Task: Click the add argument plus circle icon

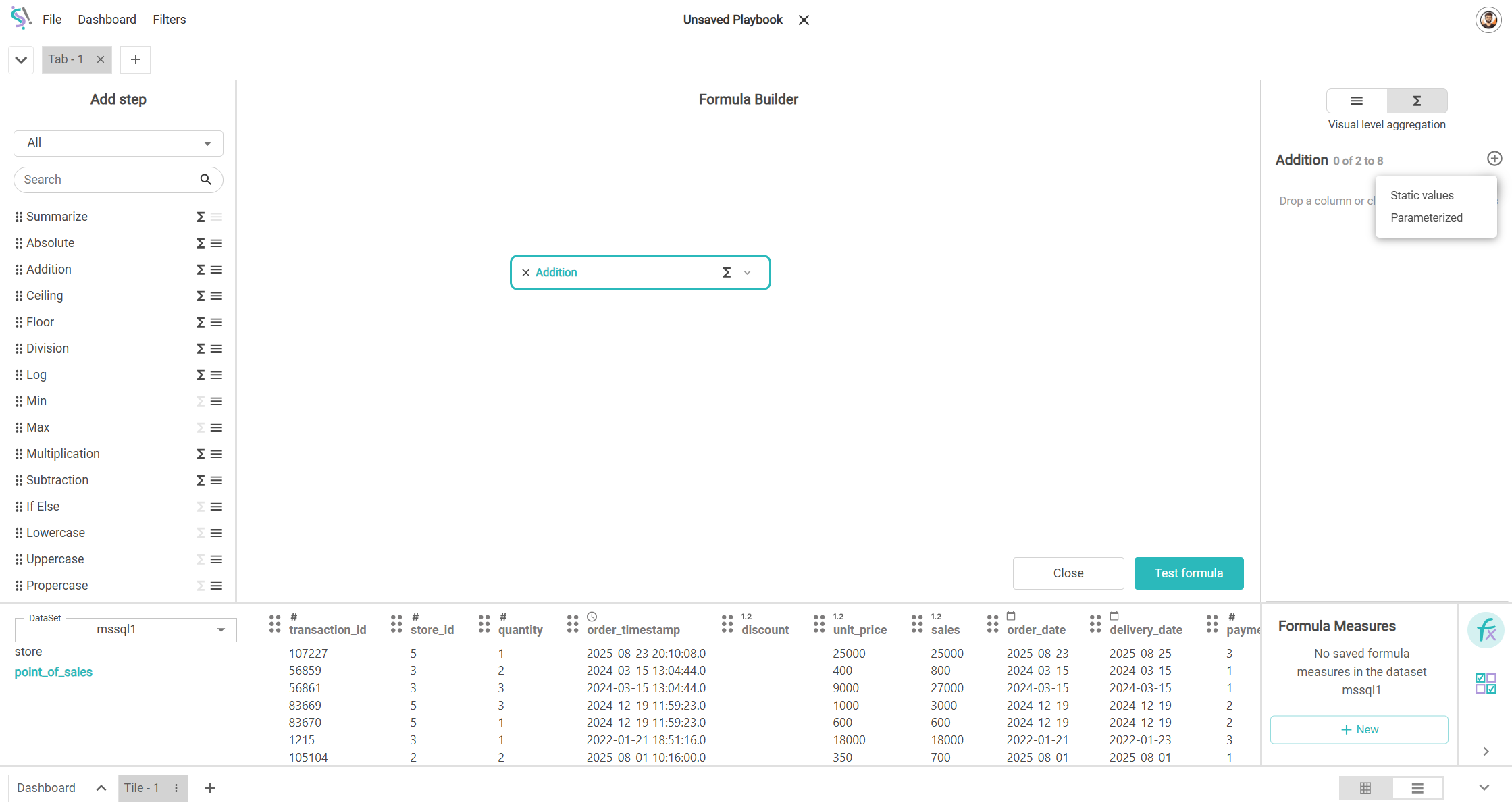Action: click(x=1494, y=159)
